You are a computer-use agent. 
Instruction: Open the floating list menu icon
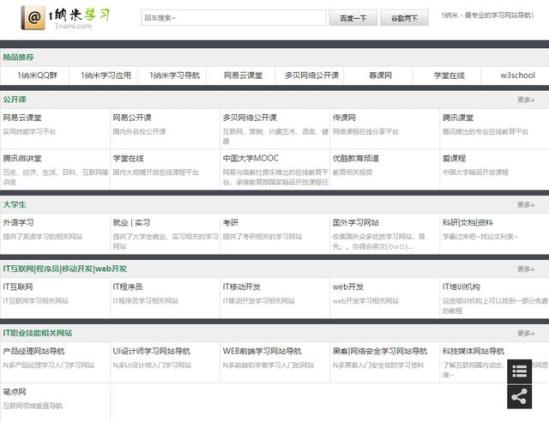pyautogui.click(x=519, y=371)
